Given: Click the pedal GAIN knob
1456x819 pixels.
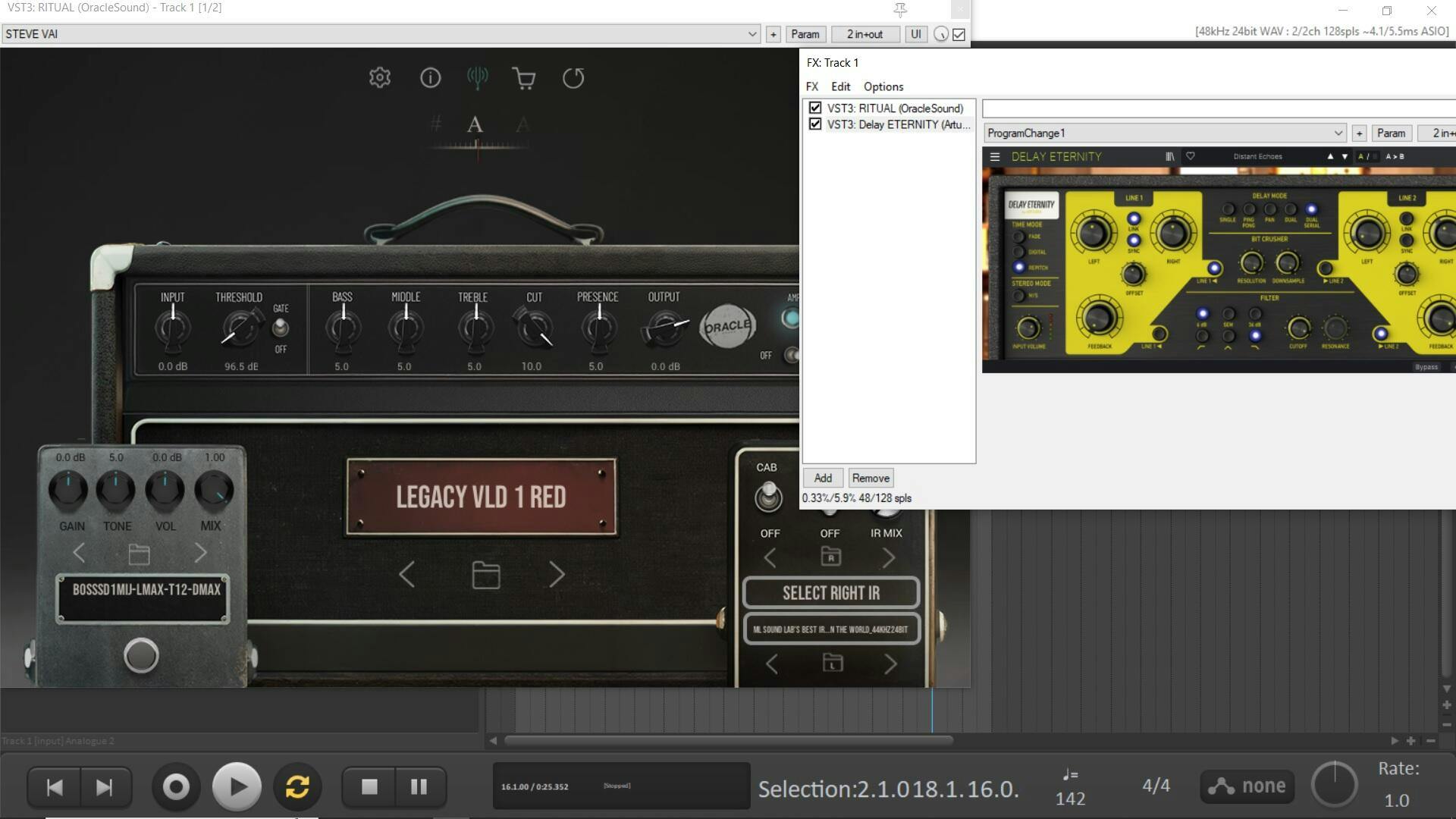Looking at the screenshot, I should (68, 490).
